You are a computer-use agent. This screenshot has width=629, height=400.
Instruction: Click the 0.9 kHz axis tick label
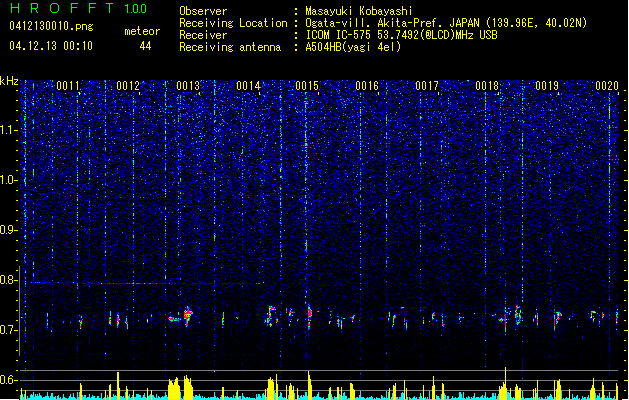(9, 230)
